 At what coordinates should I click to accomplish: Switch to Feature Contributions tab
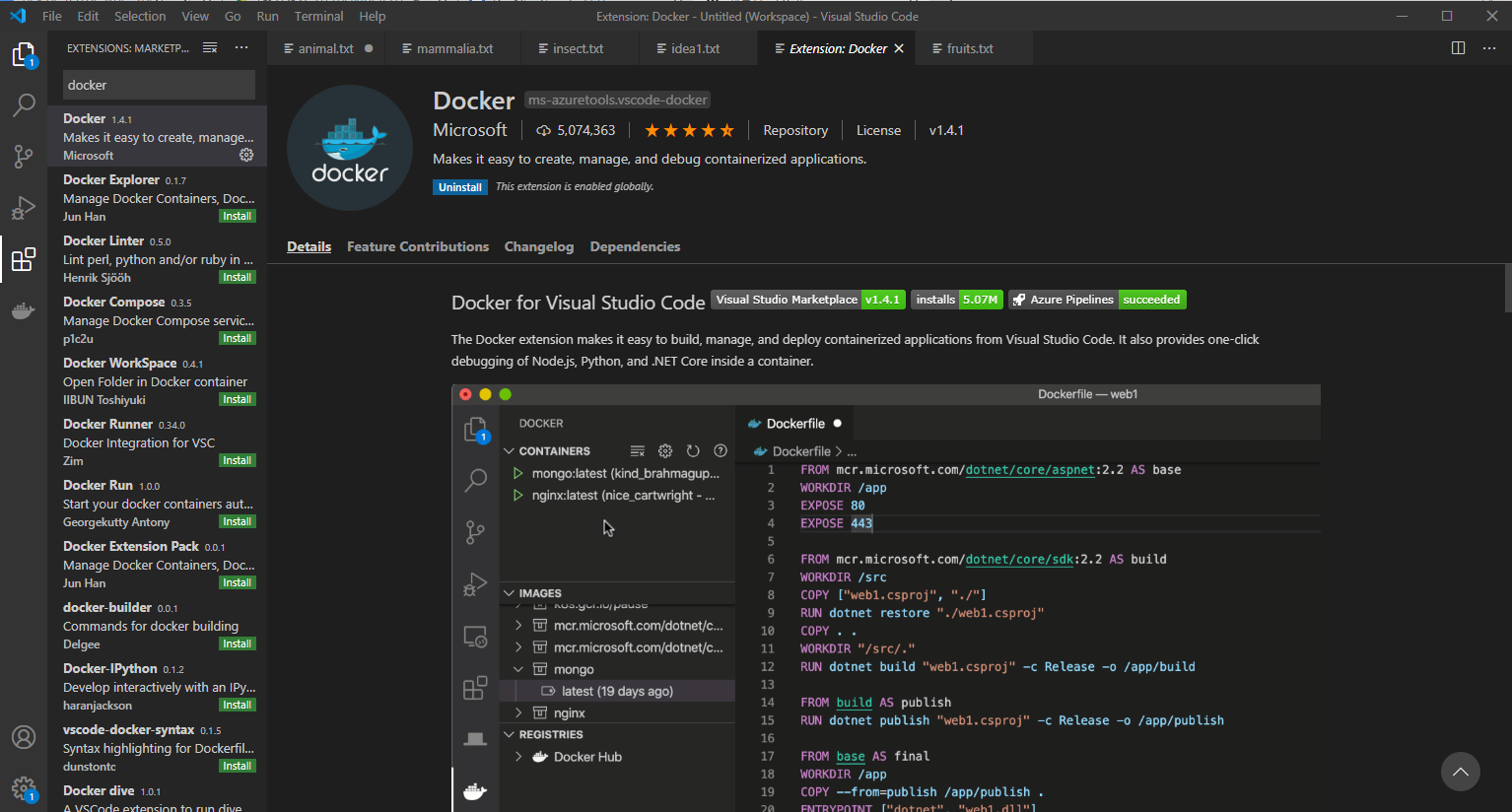pyautogui.click(x=418, y=246)
